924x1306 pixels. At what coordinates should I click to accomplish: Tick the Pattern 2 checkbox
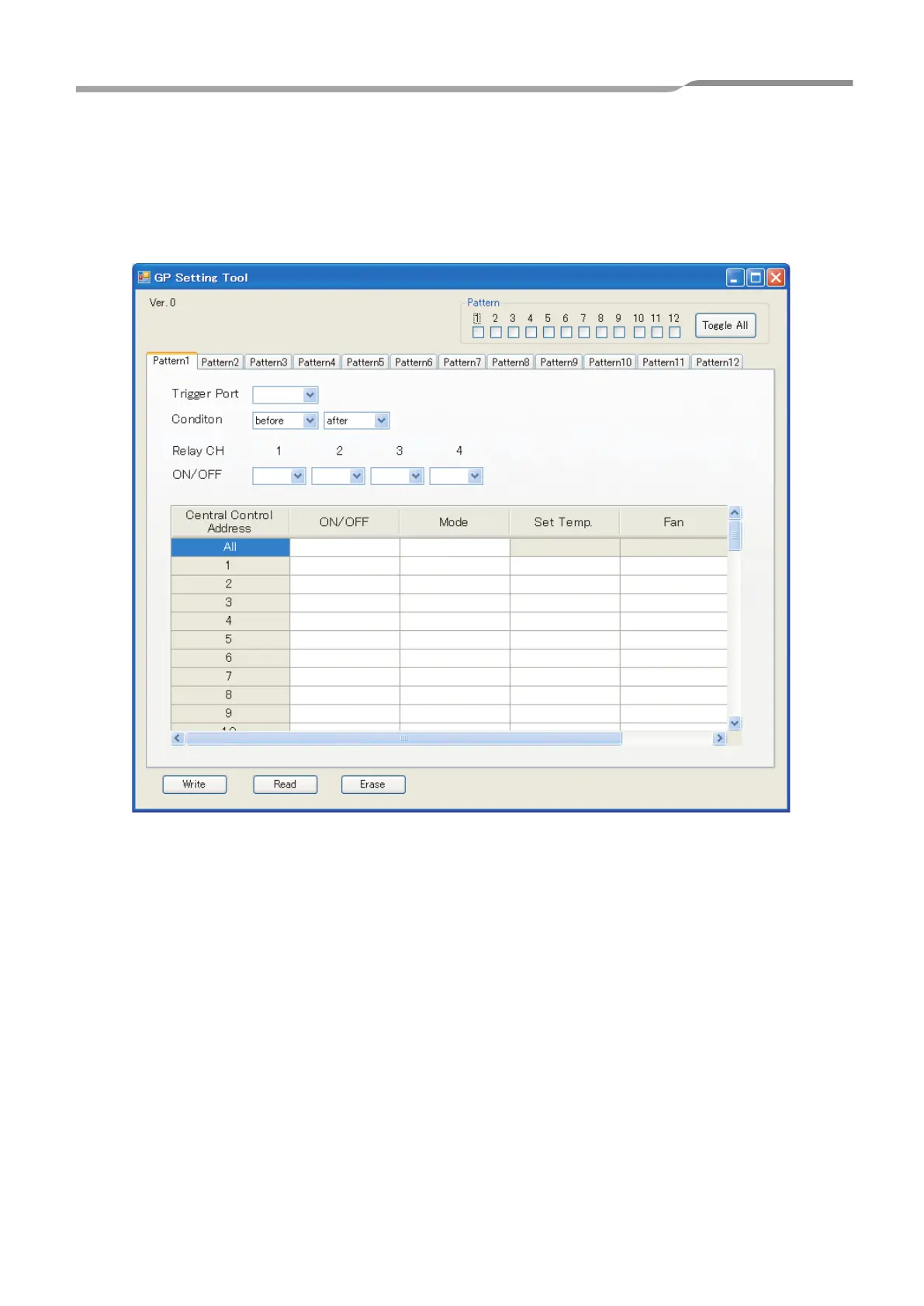tap(496, 332)
